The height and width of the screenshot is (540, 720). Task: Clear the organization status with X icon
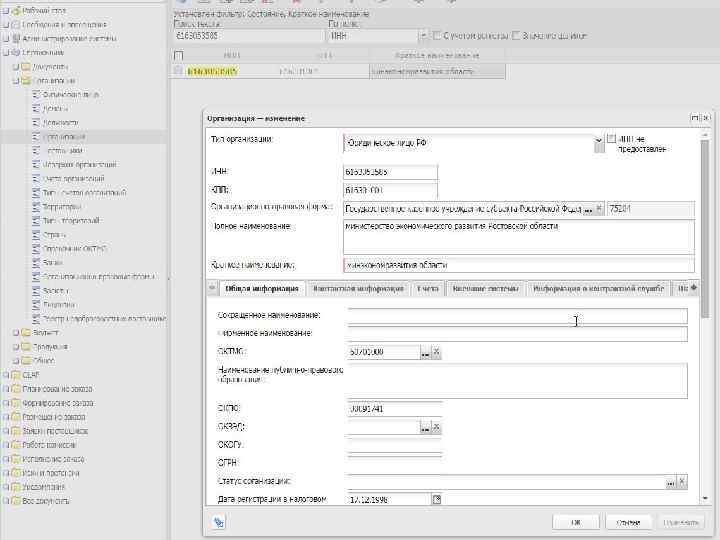coord(682,482)
